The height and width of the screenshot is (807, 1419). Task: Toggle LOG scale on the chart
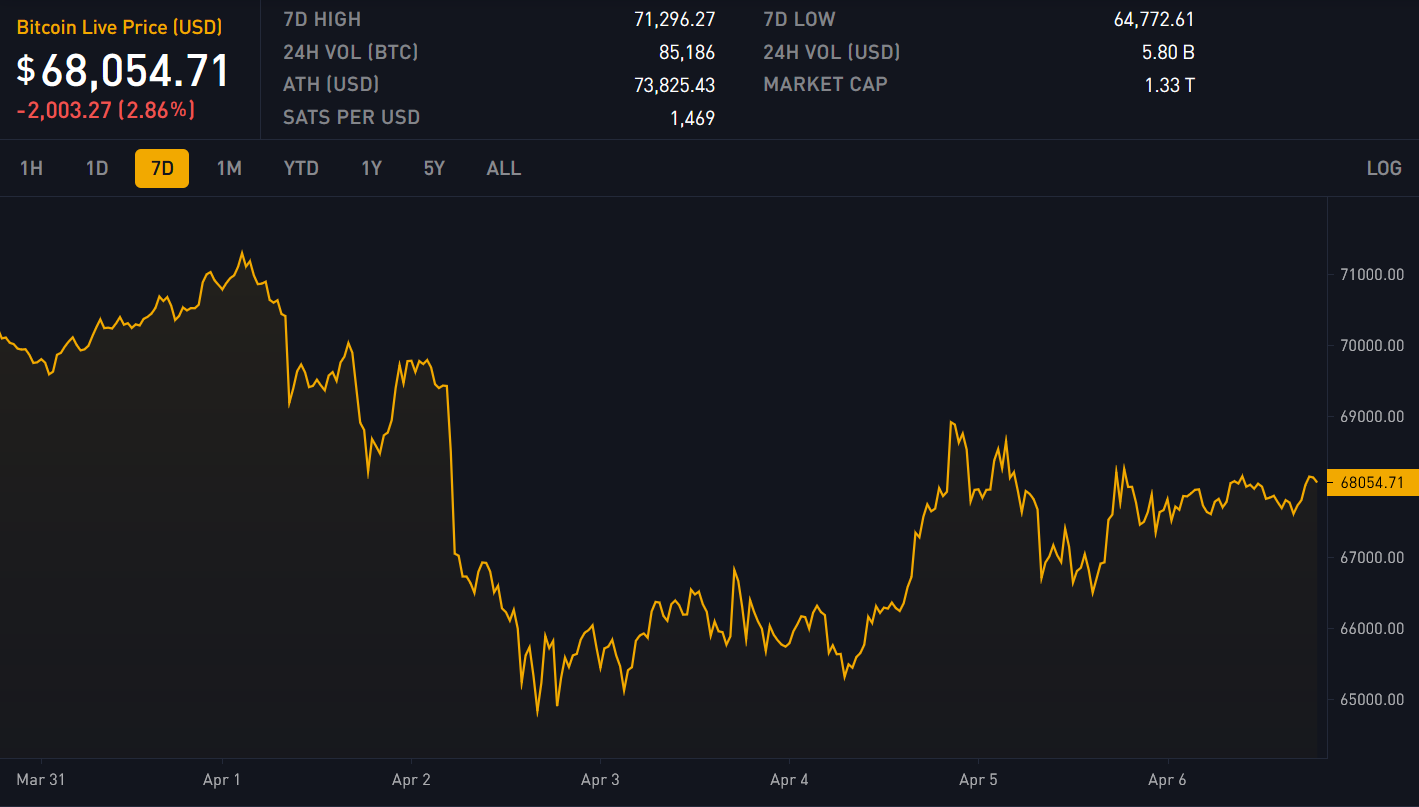click(1384, 168)
